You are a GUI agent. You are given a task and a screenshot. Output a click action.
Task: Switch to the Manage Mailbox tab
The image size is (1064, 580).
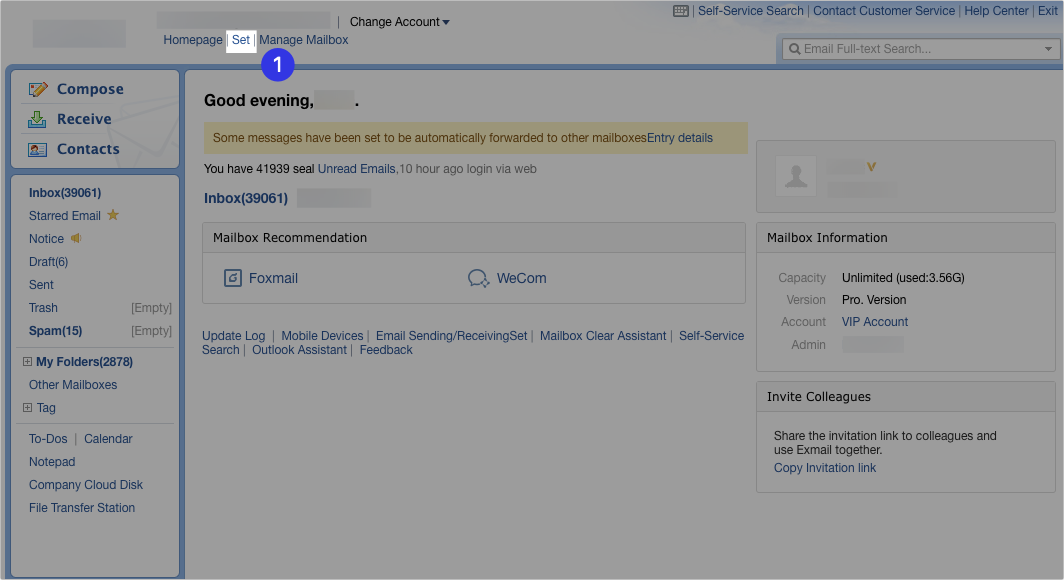[303, 39]
